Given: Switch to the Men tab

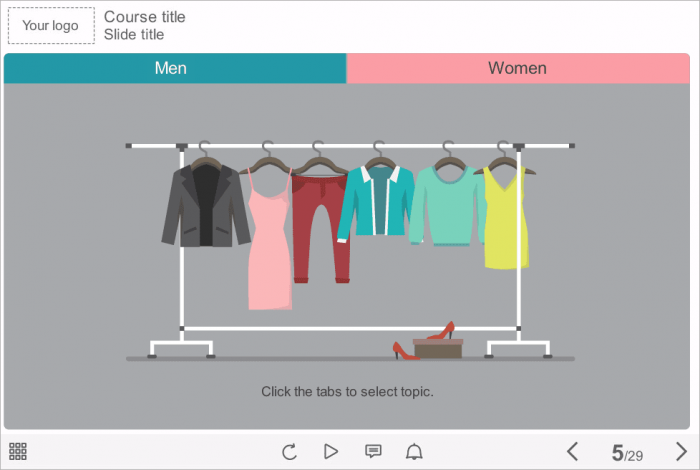Looking at the screenshot, I should tap(175, 68).
